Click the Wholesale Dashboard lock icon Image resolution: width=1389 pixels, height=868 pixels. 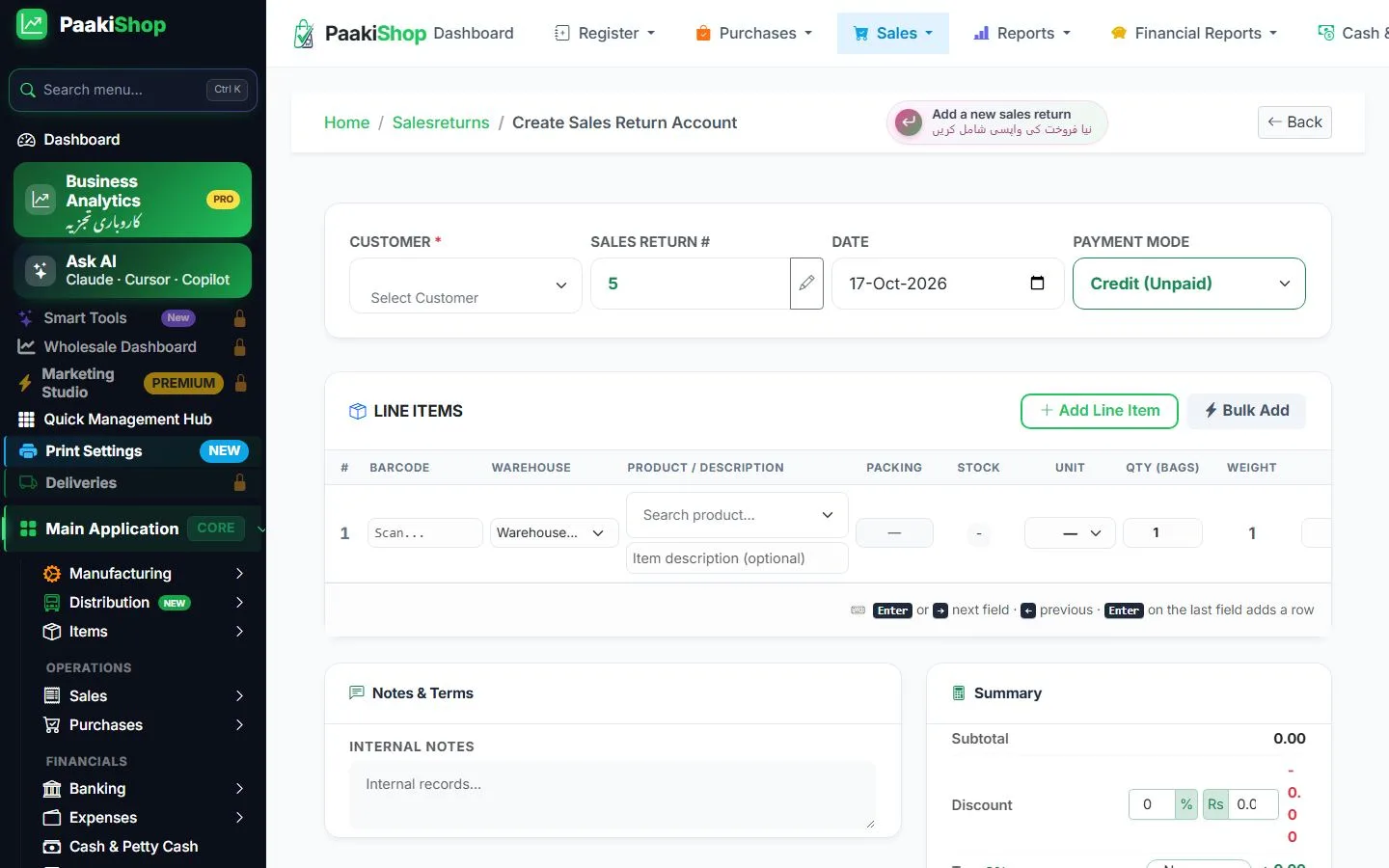[240, 347]
